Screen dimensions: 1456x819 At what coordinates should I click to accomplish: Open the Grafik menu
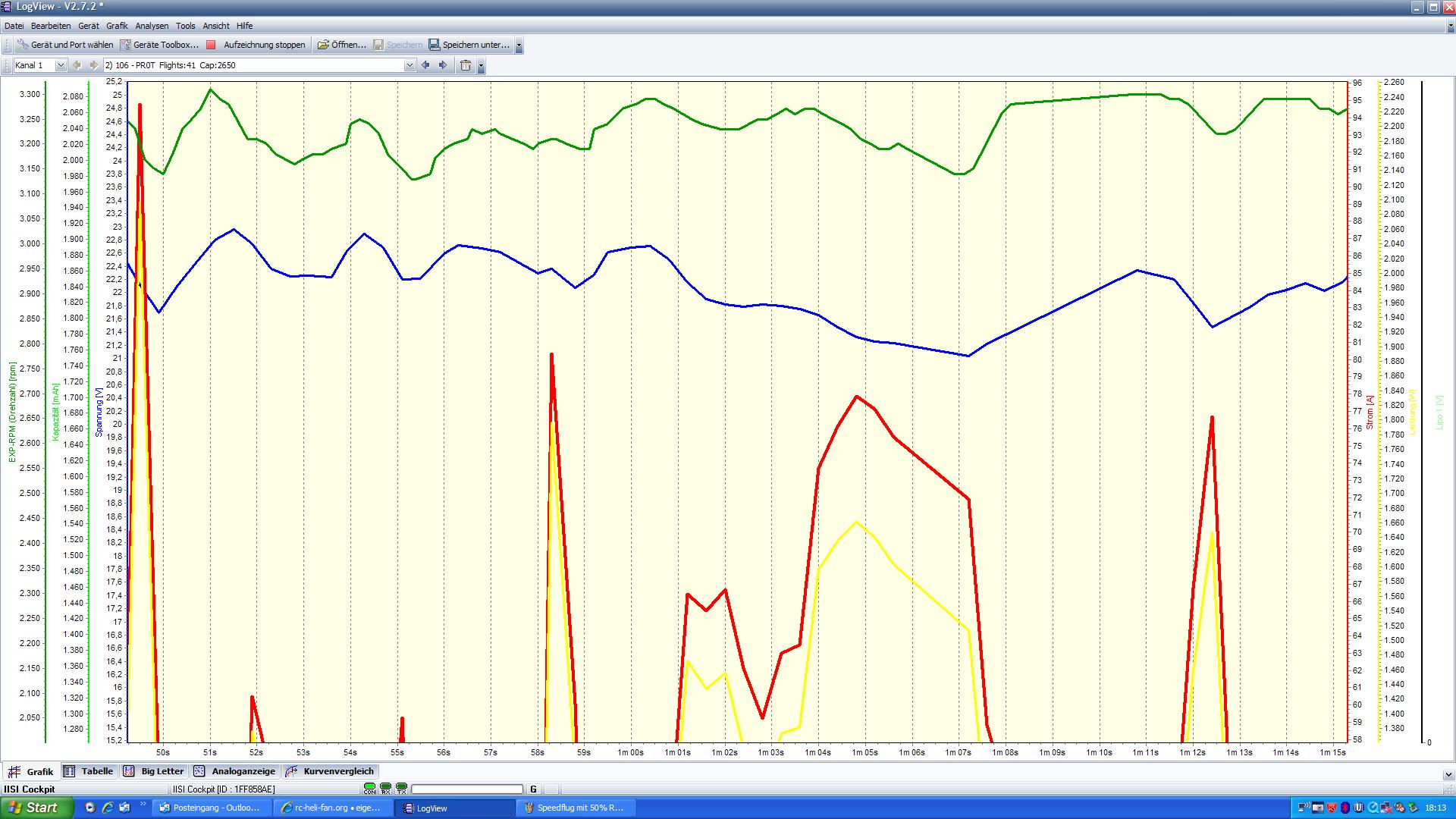click(117, 26)
